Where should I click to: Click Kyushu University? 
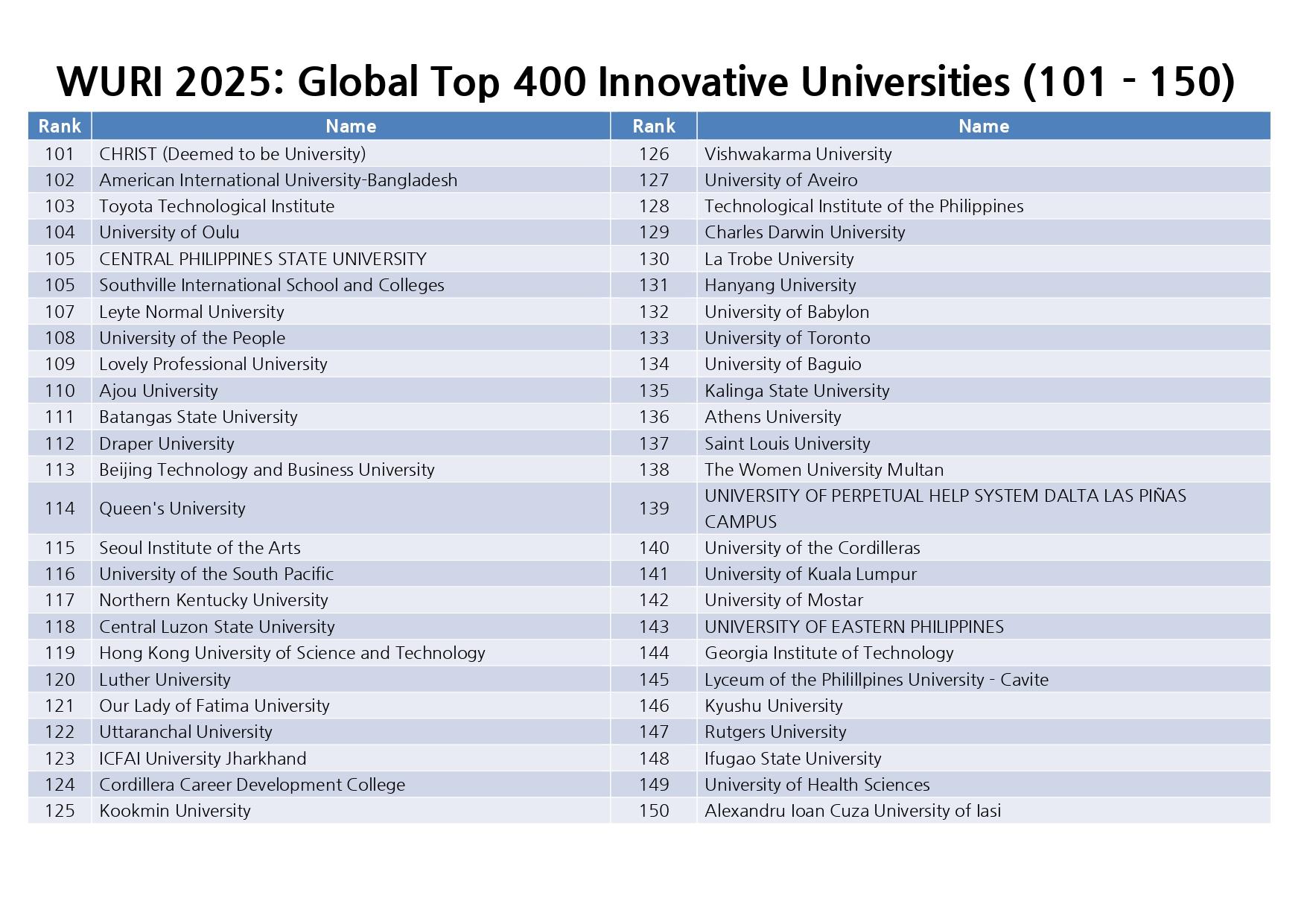[774, 706]
